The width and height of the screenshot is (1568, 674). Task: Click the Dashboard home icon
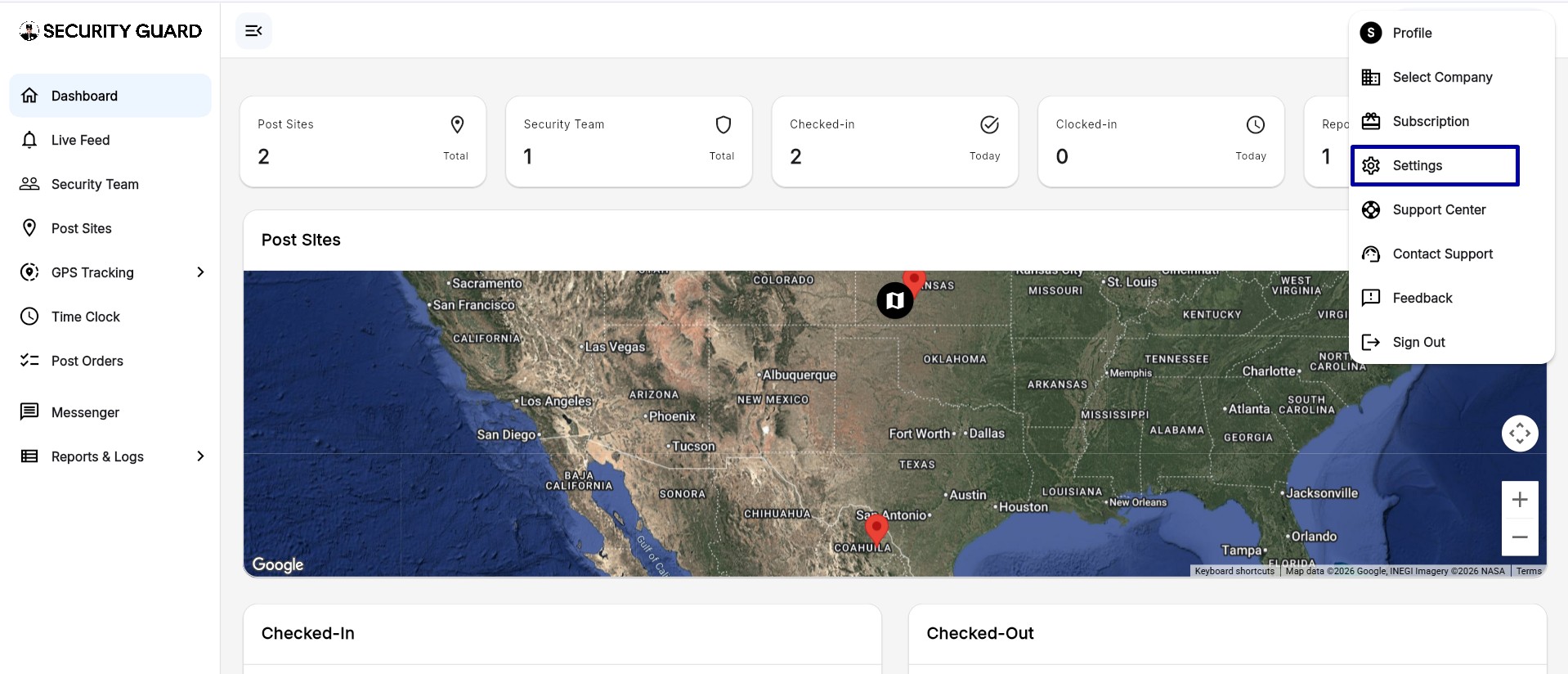click(29, 96)
